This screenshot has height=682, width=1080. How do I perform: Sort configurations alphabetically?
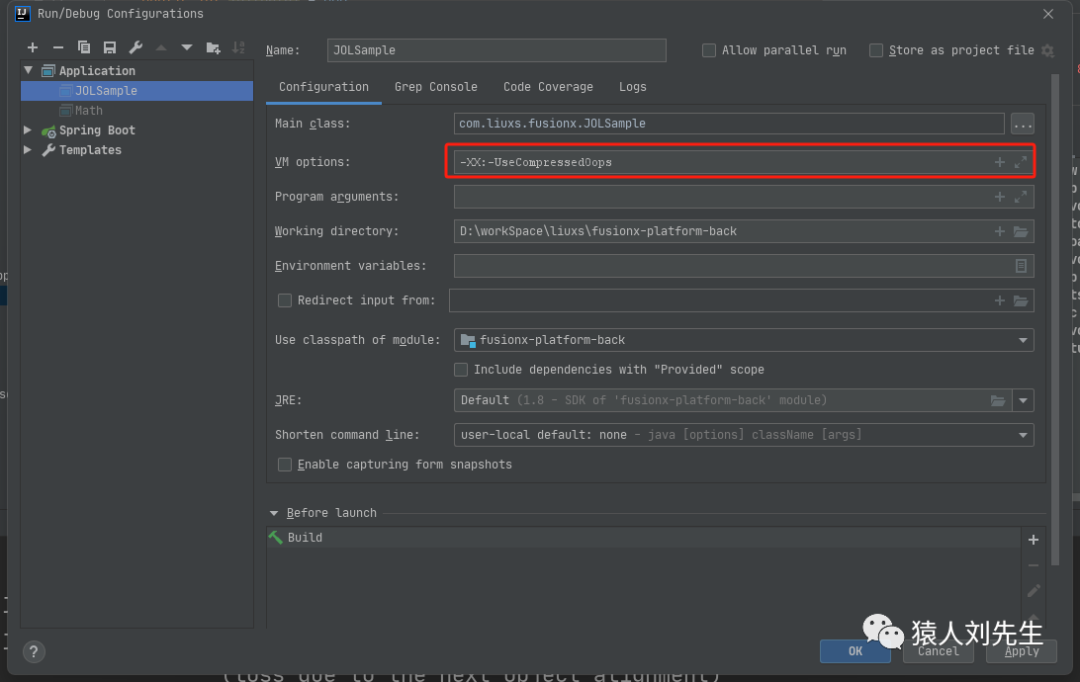click(238, 48)
